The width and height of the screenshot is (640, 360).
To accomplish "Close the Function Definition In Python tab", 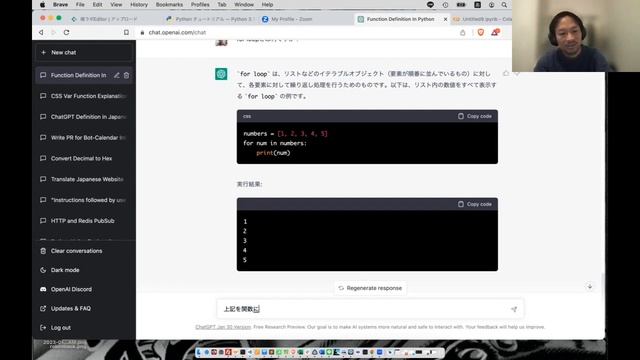I will [x=445, y=19].
